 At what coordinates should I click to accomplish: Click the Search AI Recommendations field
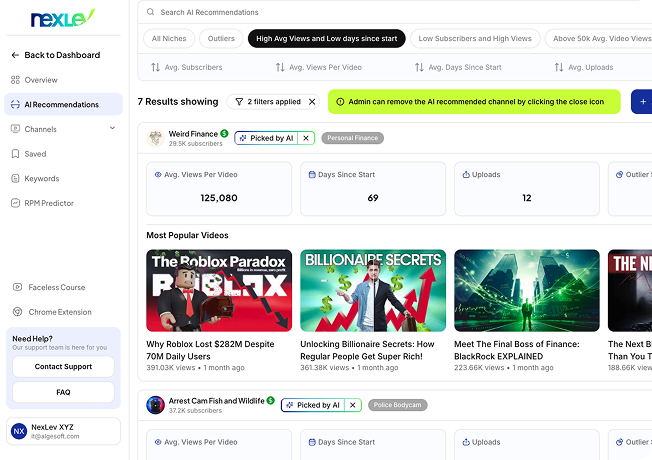click(x=395, y=12)
